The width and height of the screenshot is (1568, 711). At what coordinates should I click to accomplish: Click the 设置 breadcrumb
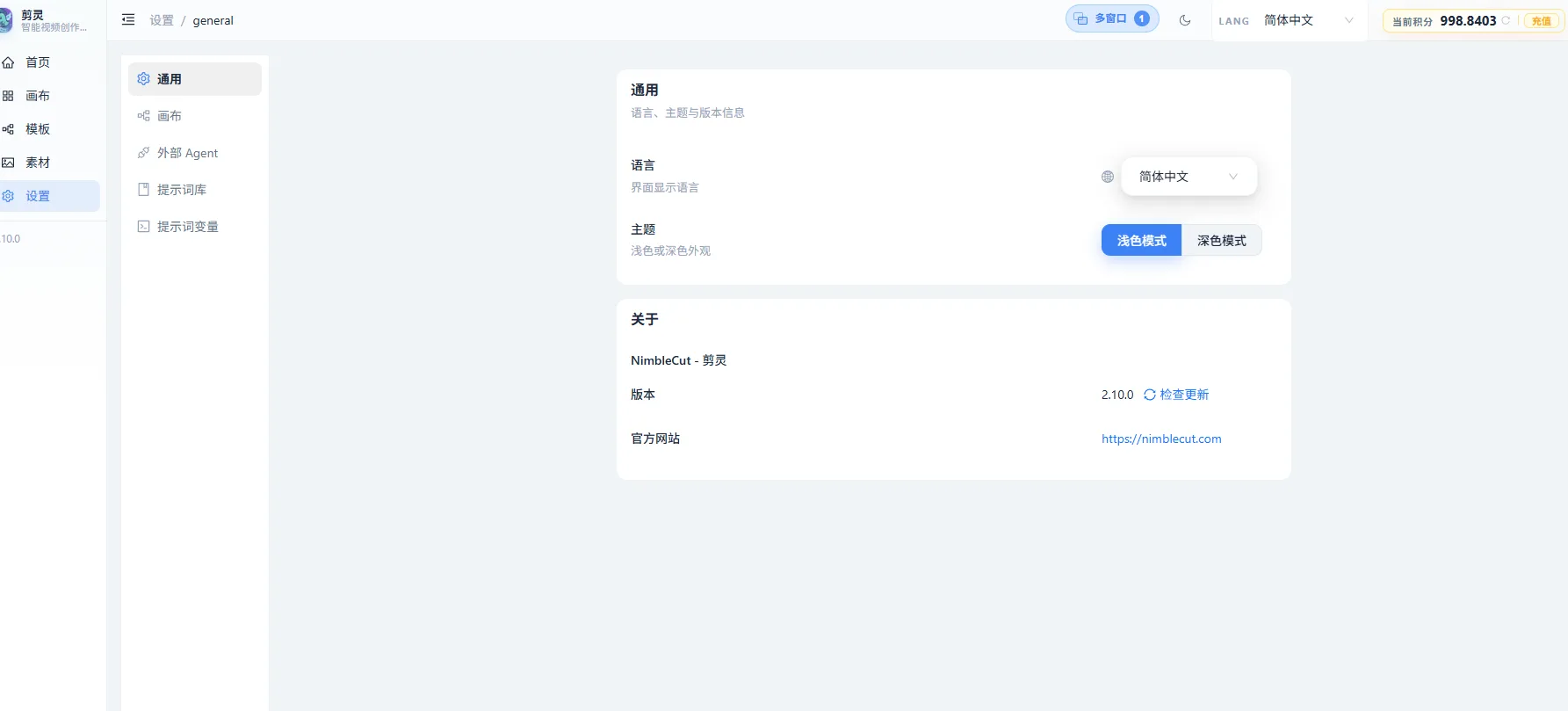coord(162,20)
